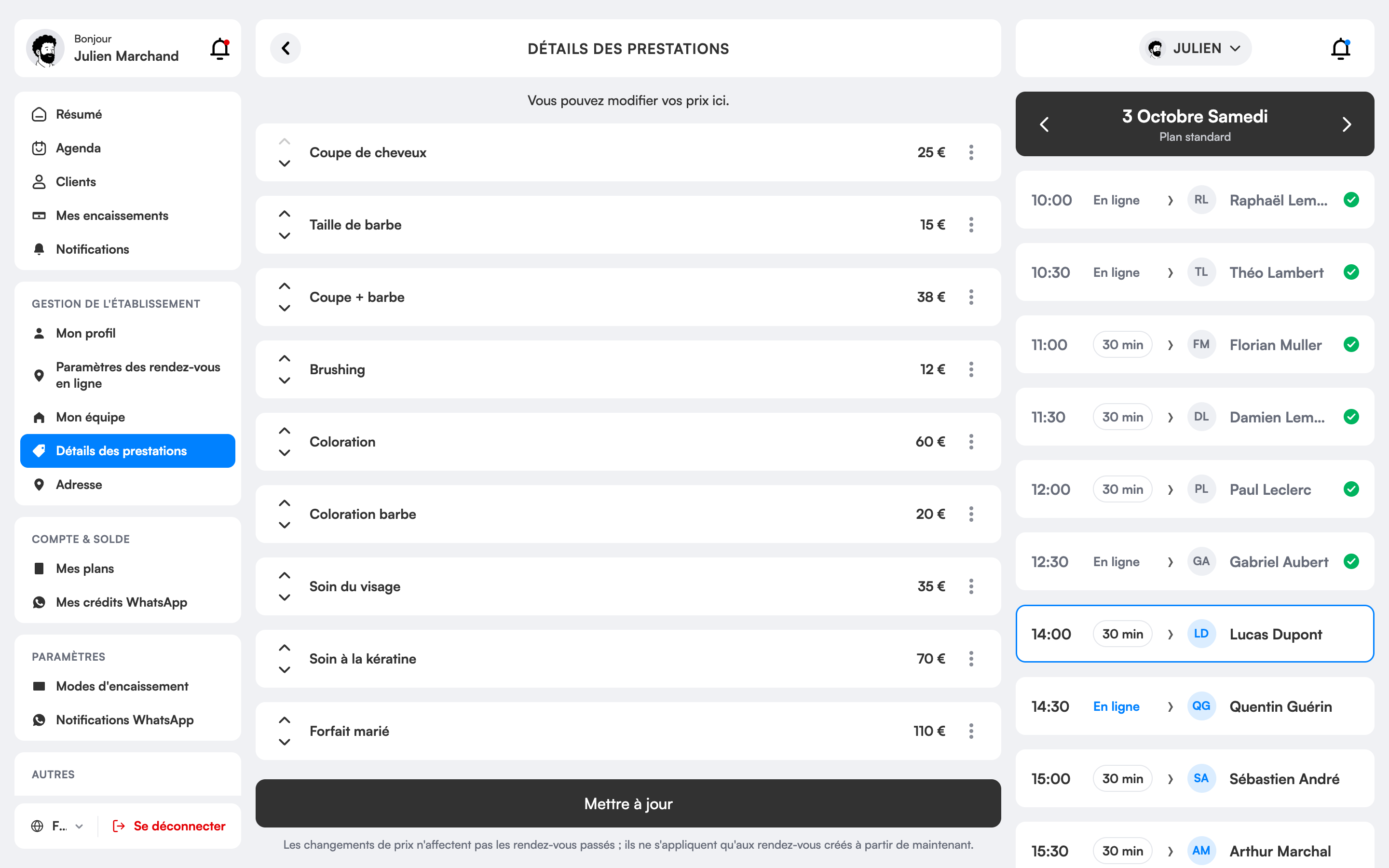Click the back arrow beside Détails des prestations

point(285,48)
